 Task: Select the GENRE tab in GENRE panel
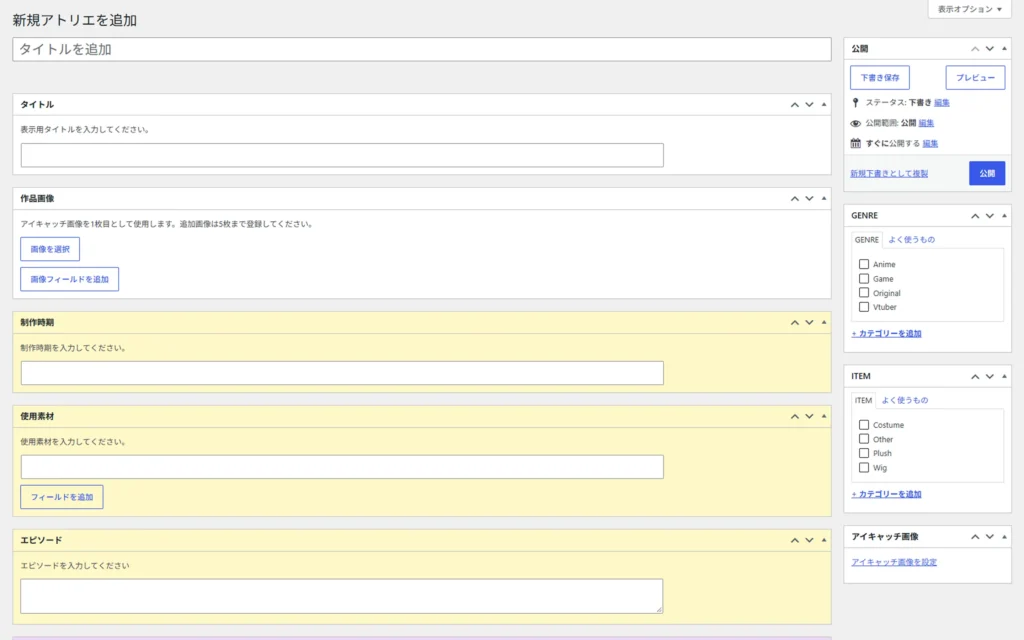867,240
